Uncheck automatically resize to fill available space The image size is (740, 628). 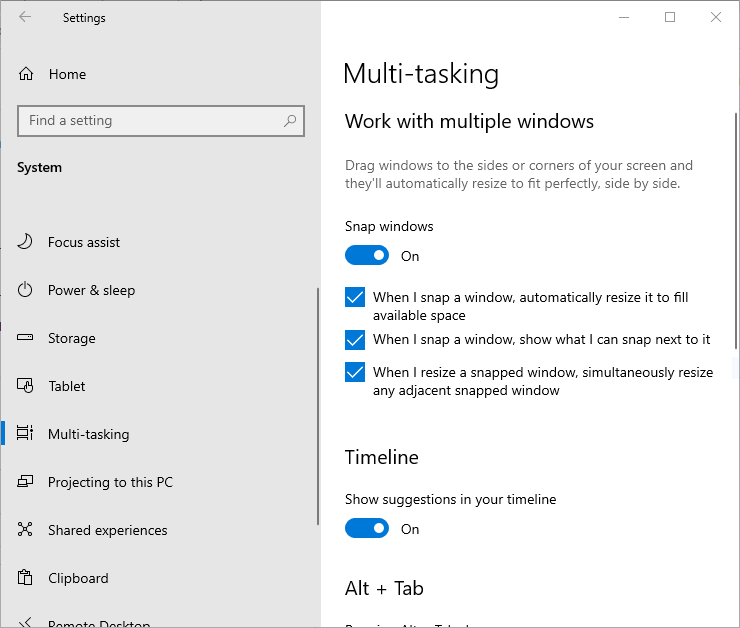pos(355,298)
